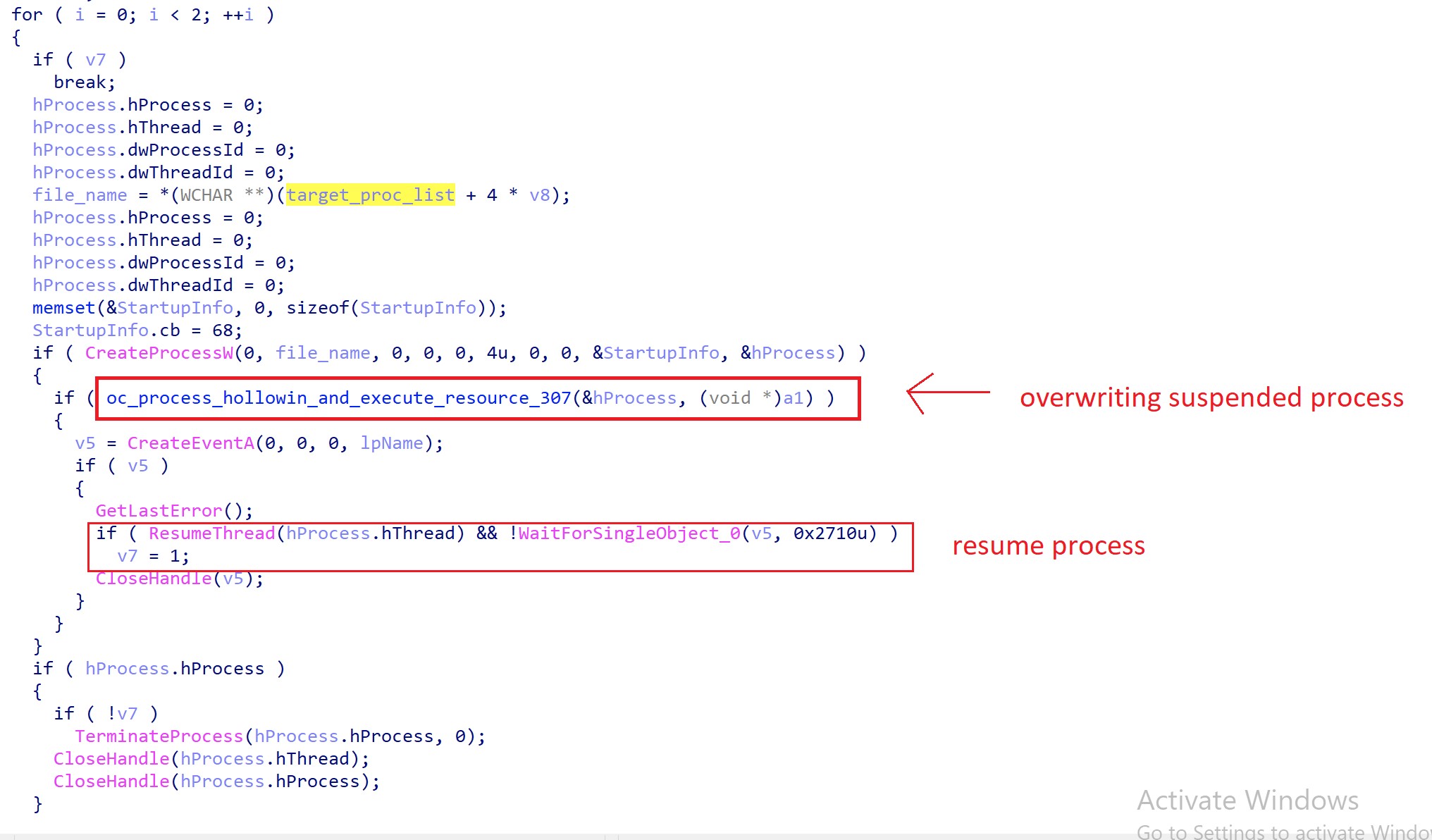The image size is (1432, 840).
Task: Click the memset function call
Action: tap(63, 308)
